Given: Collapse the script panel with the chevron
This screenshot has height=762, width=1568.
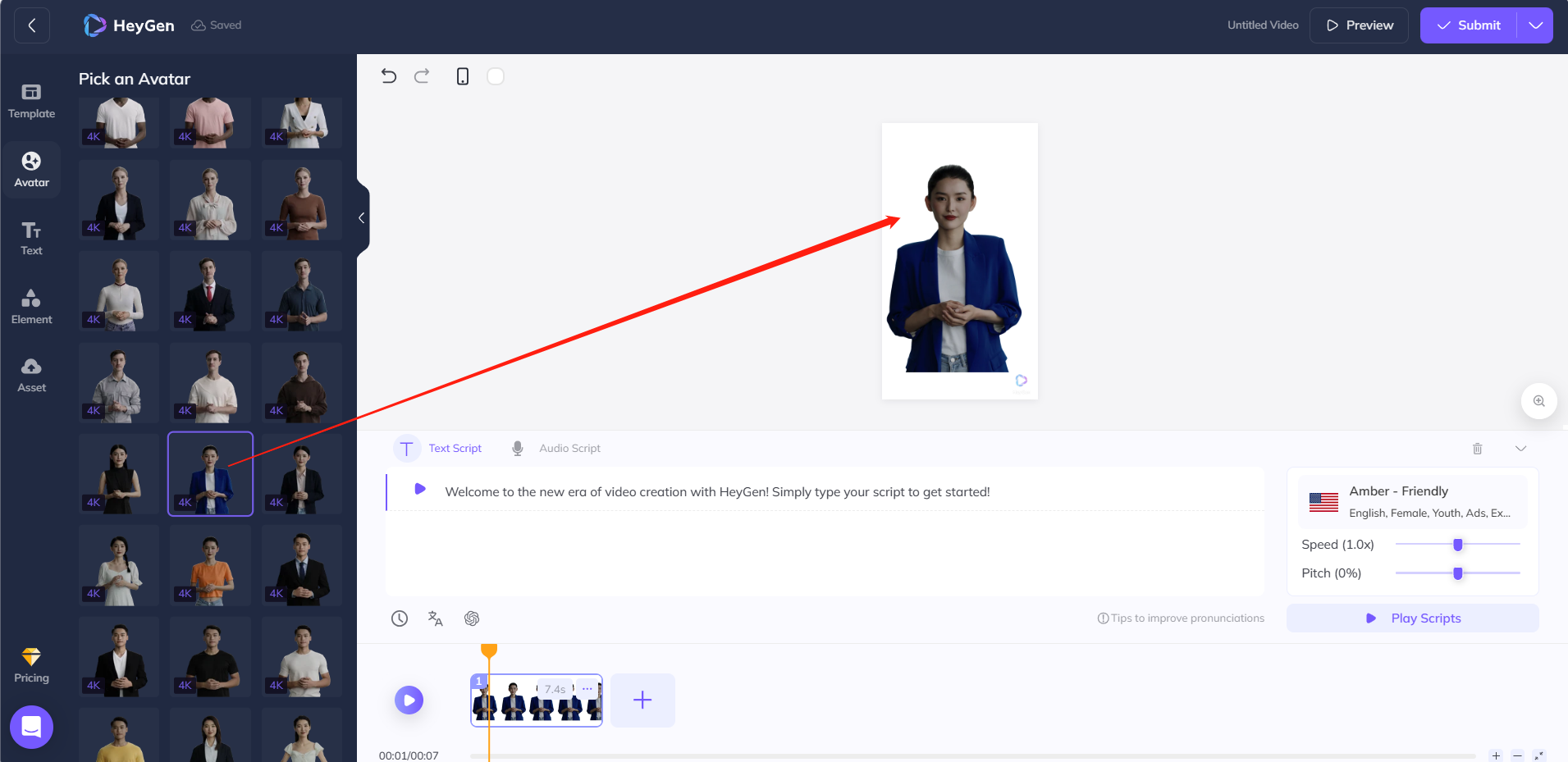Looking at the screenshot, I should (x=1520, y=449).
